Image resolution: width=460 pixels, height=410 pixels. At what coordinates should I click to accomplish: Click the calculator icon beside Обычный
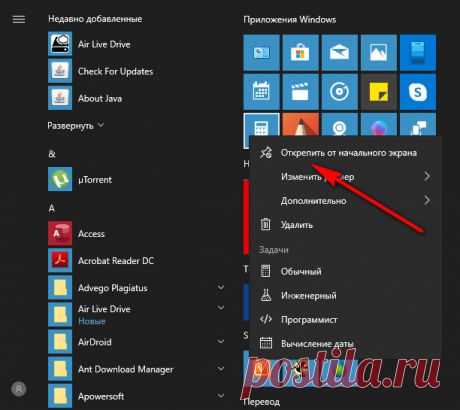266,271
